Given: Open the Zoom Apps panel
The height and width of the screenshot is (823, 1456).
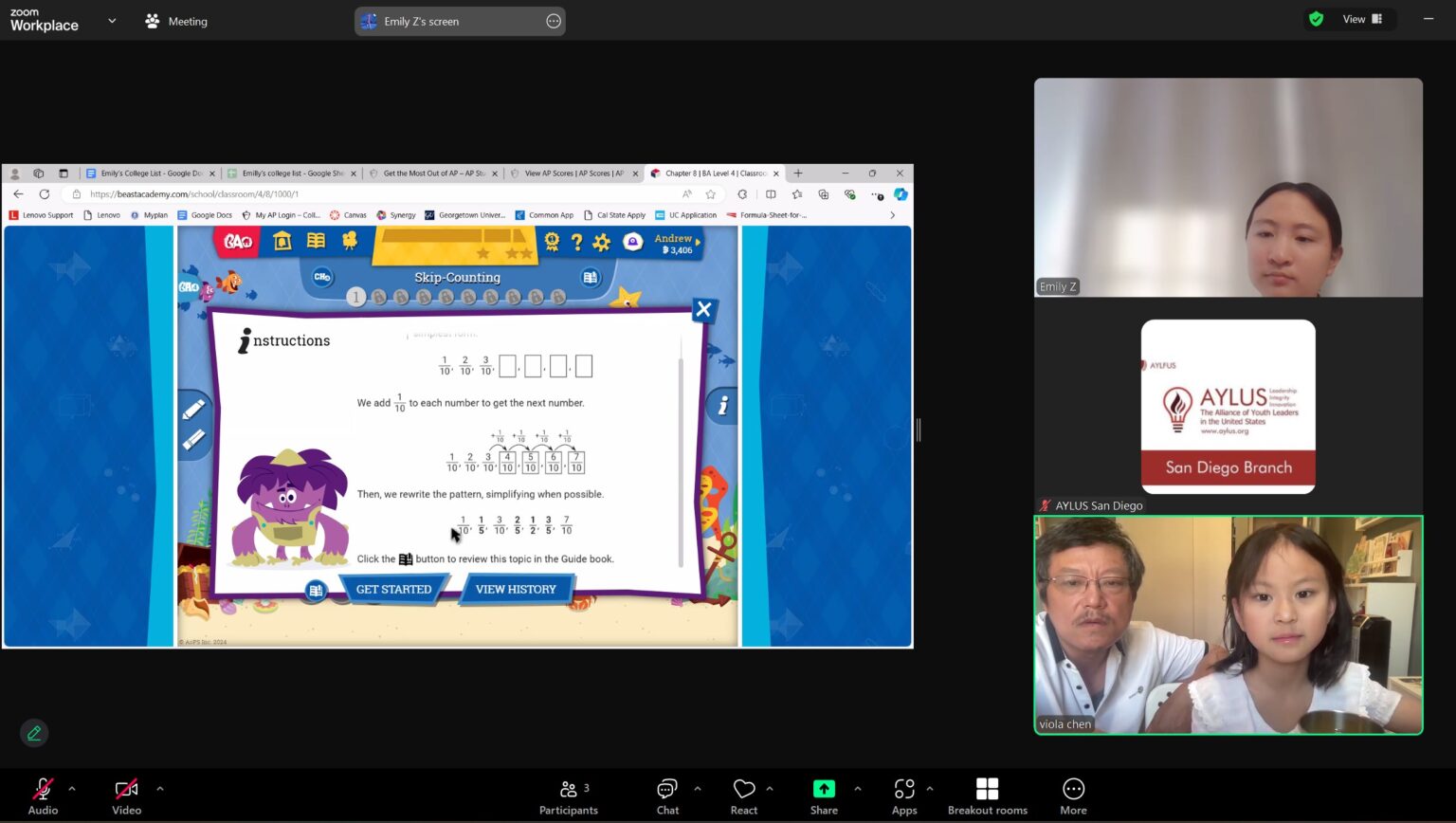Looking at the screenshot, I should [904, 796].
